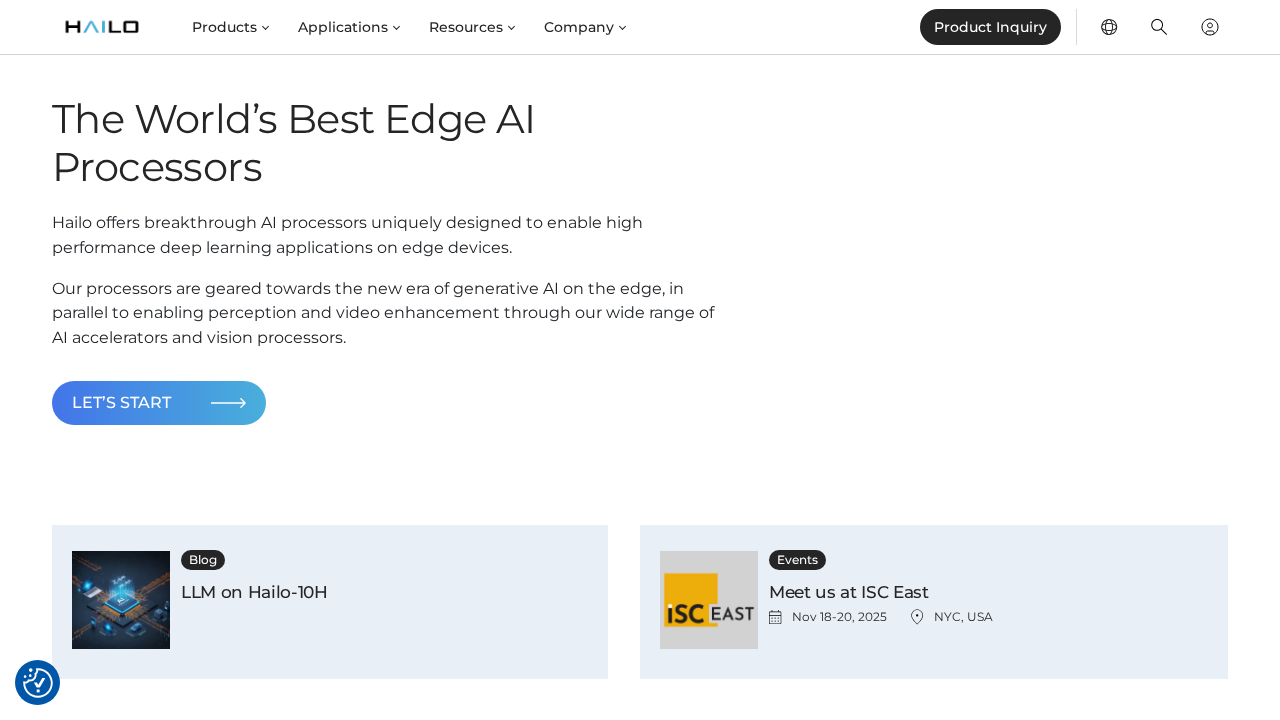Expand the Applications dropdown menu
Image resolution: width=1280 pixels, height=720 pixels.
(349, 27)
